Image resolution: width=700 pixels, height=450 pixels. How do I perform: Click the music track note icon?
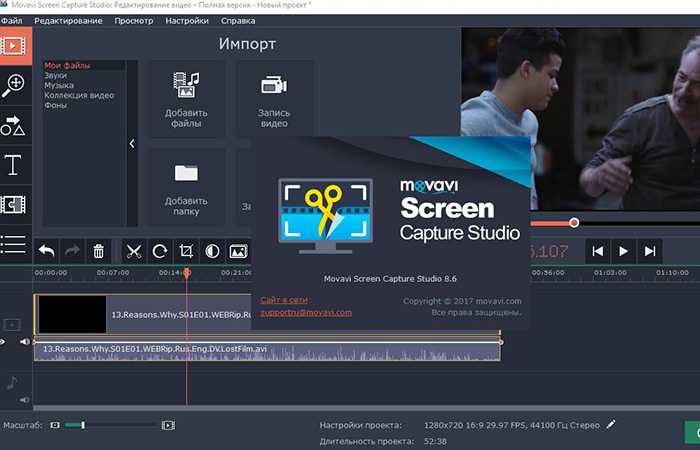click(x=12, y=383)
